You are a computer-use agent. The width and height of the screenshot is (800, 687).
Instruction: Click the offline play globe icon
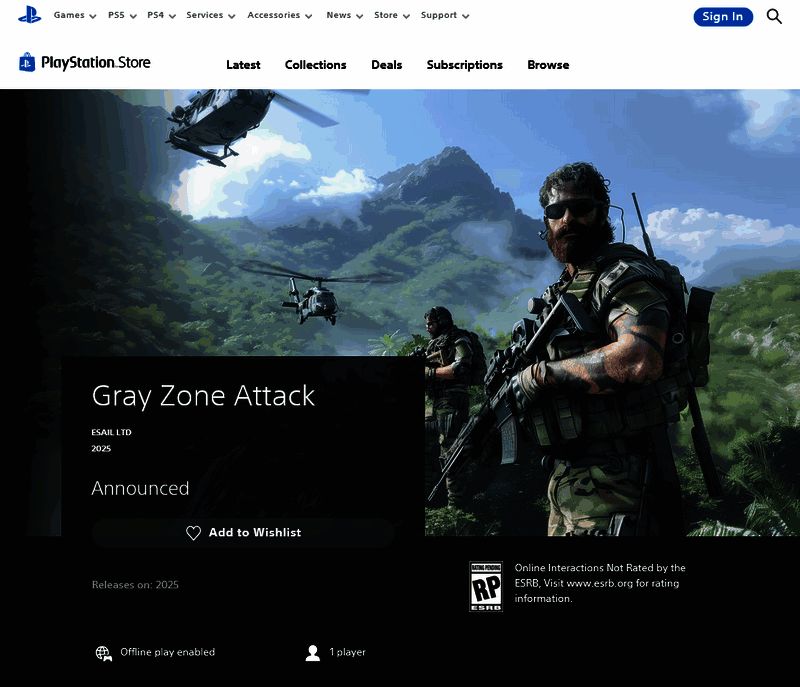tap(104, 653)
